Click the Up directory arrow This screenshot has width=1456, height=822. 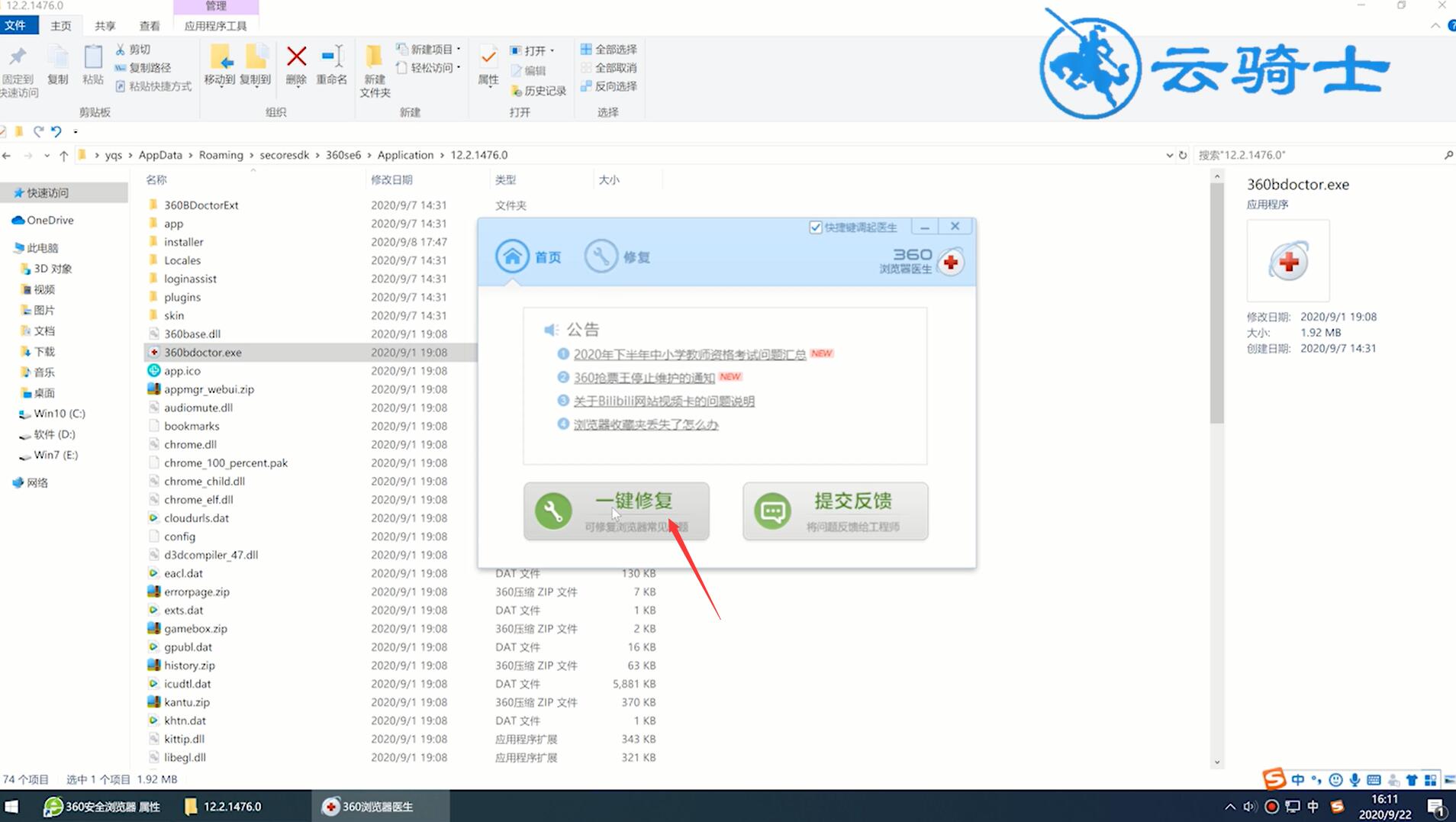pos(63,155)
